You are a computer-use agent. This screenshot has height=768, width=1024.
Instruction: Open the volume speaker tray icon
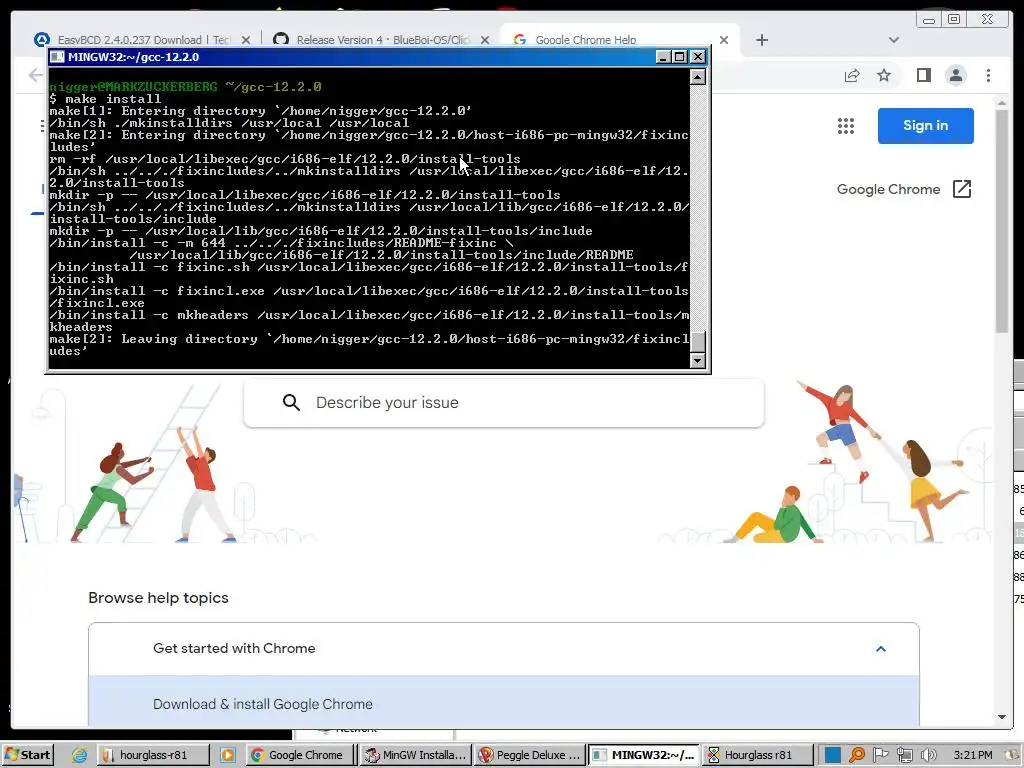(x=929, y=755)
